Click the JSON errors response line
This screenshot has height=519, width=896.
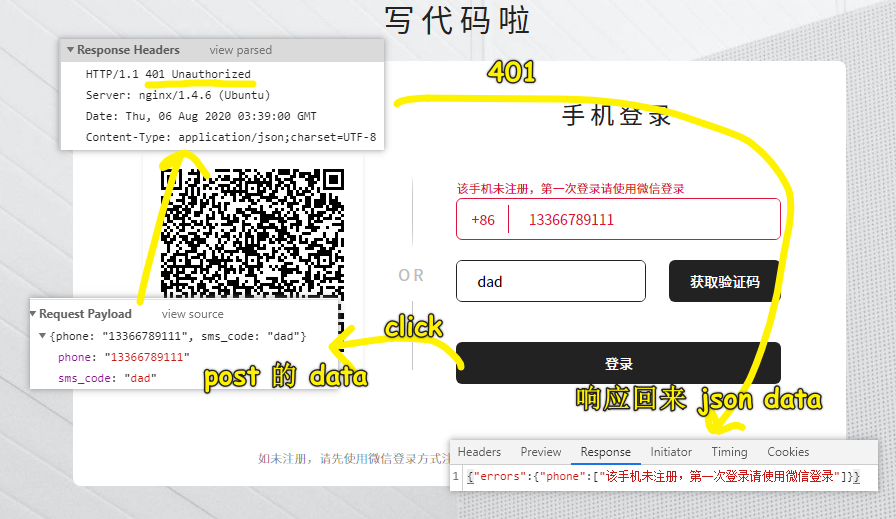(x=663, y=476)
